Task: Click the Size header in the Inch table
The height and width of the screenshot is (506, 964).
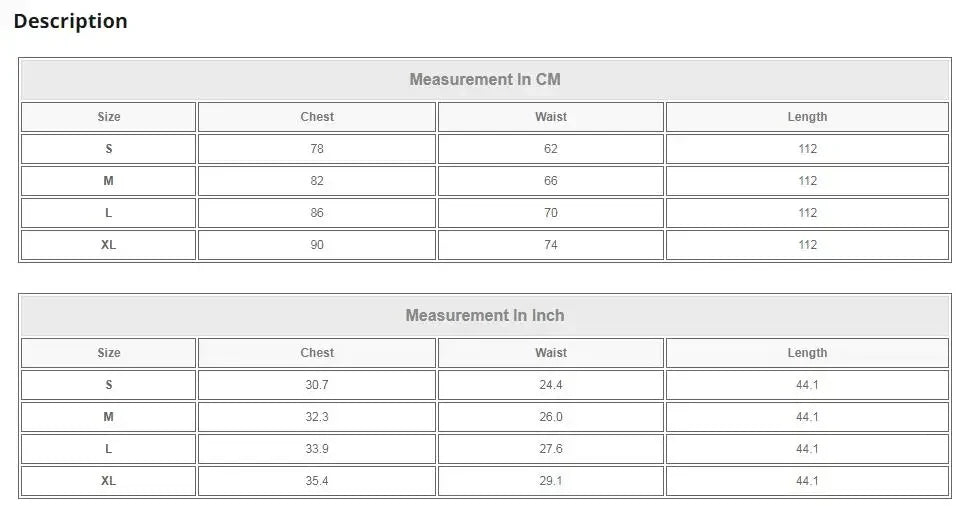Action: [x=109, y=353]
